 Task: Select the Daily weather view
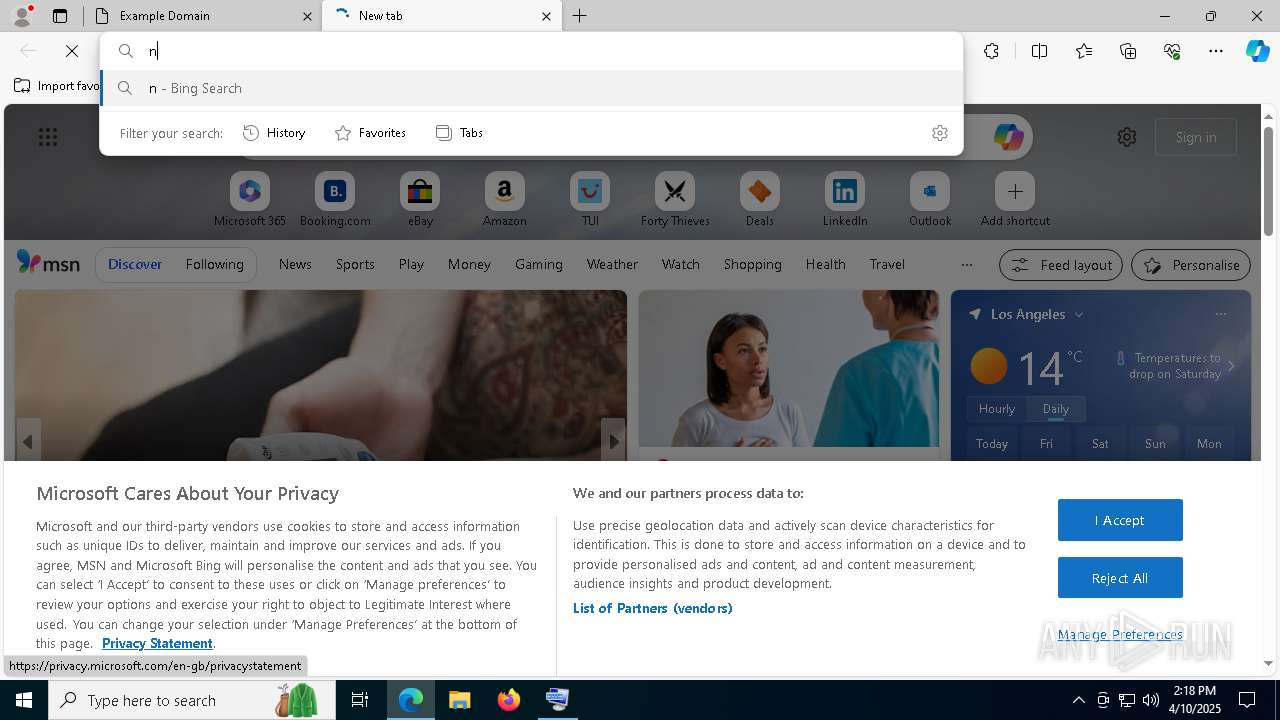pyautogui.click(x=1056, y=409)
